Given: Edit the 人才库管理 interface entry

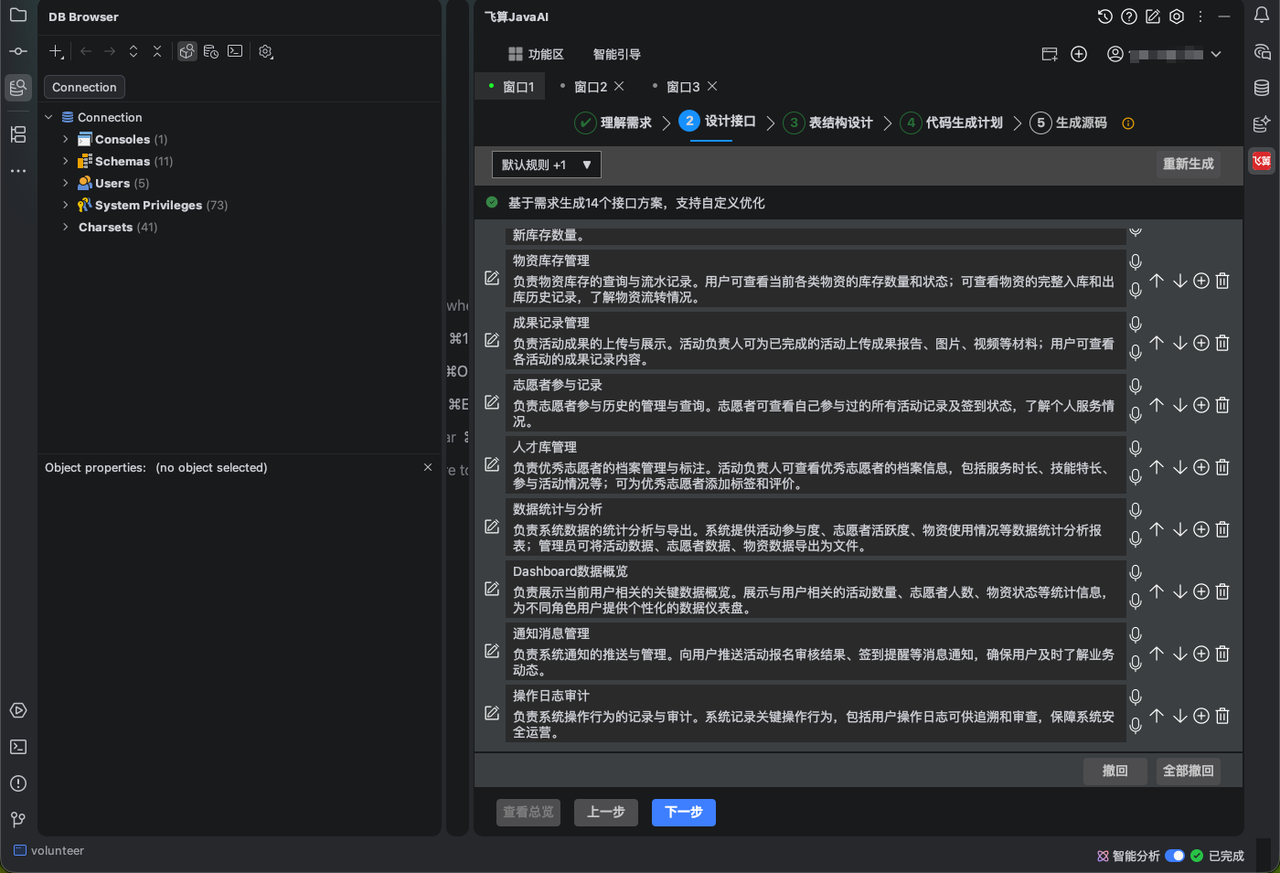Looking at the screenshot, I should tap(492, 464).
